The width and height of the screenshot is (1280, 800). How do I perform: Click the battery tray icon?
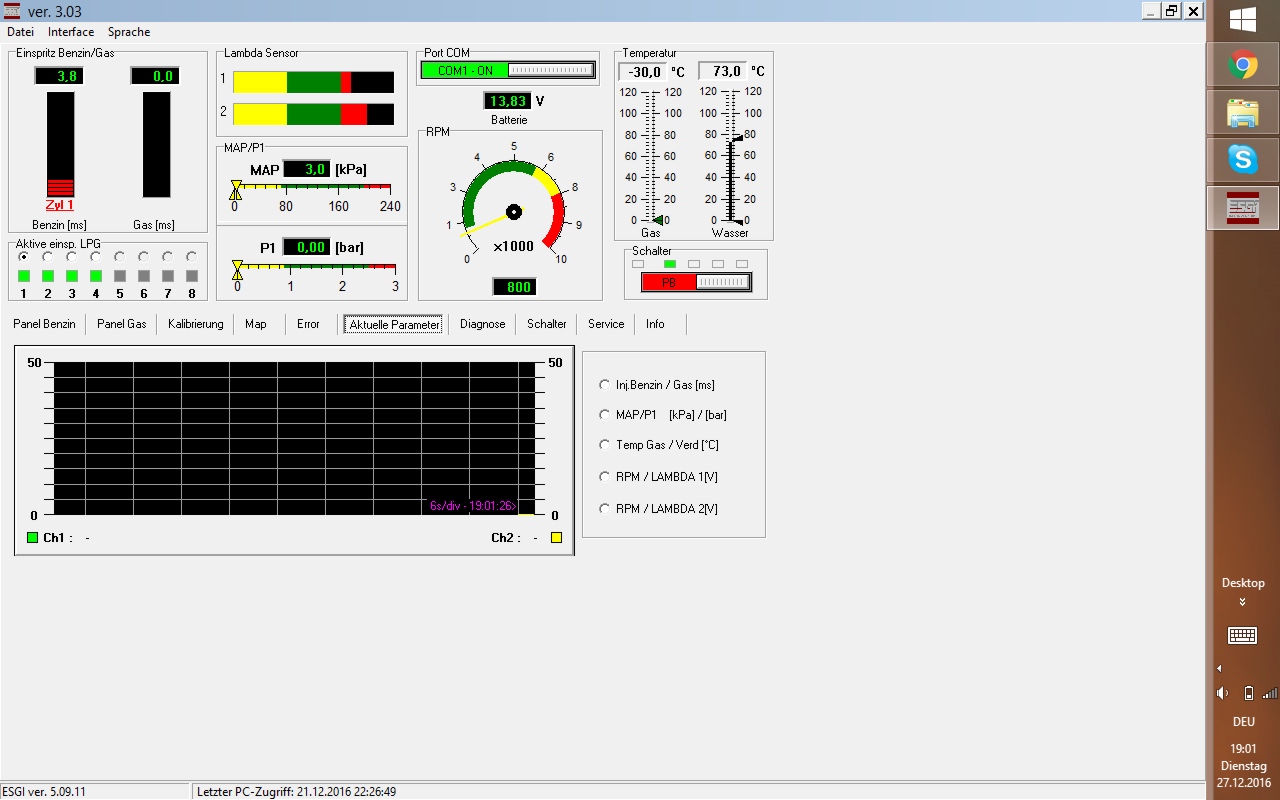coord(1248,693)
